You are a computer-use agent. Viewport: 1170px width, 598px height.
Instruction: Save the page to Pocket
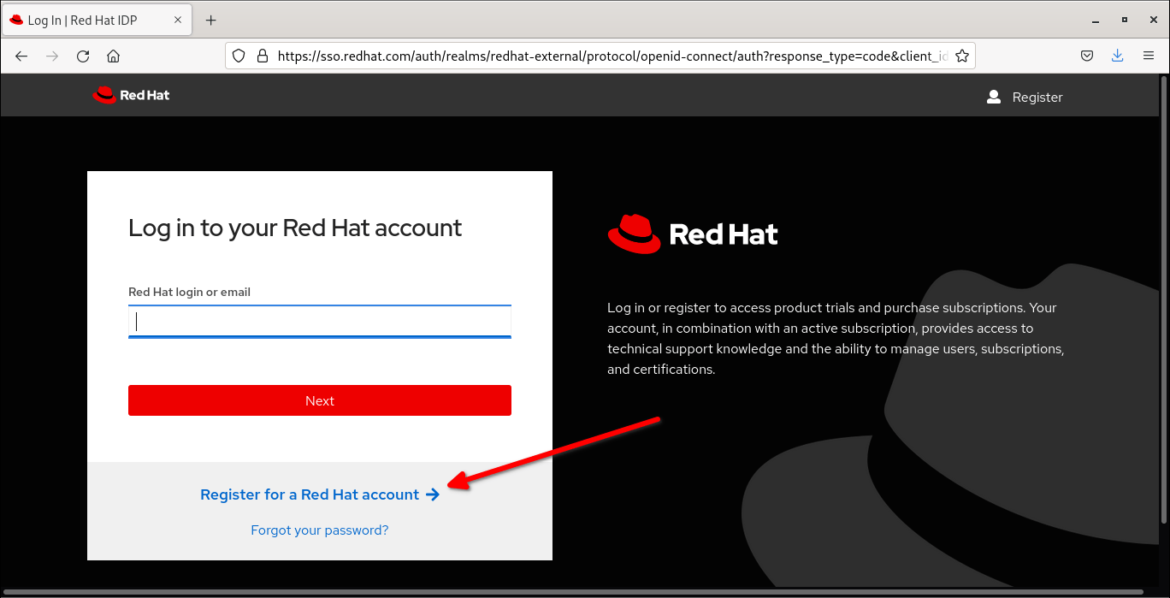click(1087, 55)
